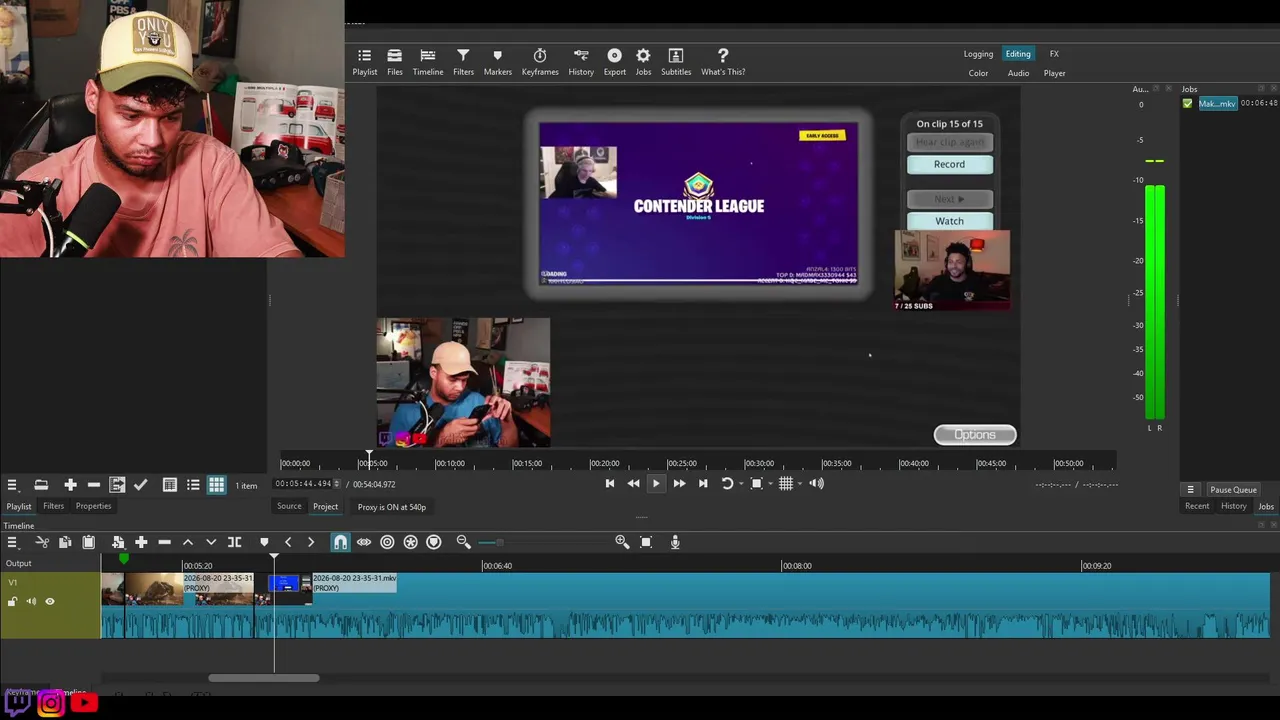Toggle scrub while dragging
Viewport: 1280px width, 720px height.
[x=364, y=542]
